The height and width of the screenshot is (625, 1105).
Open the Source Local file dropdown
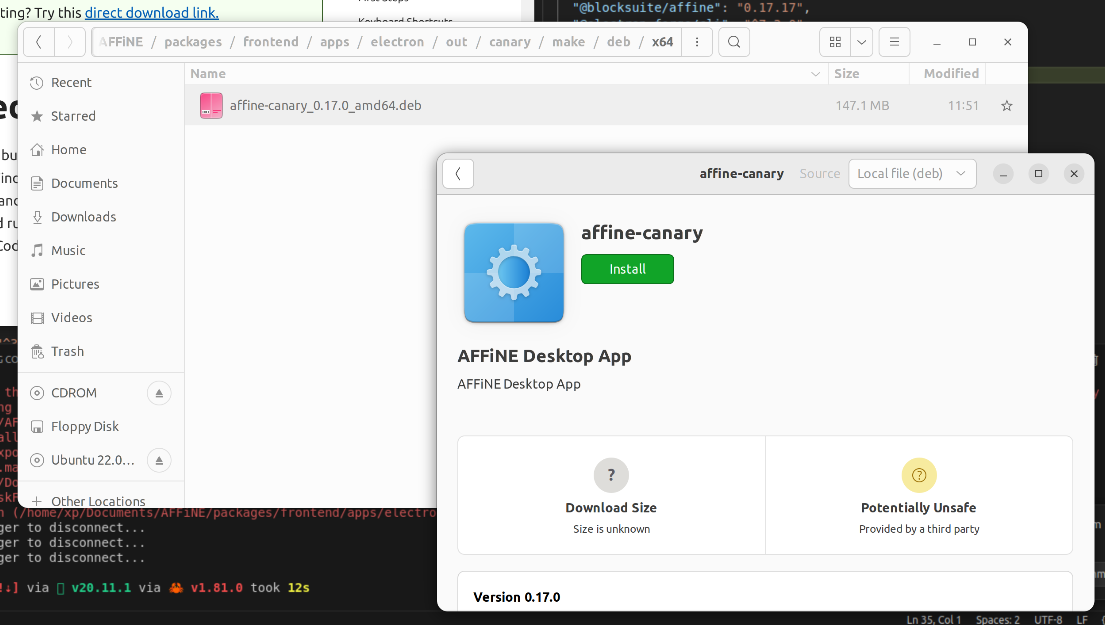pos(912,173)
